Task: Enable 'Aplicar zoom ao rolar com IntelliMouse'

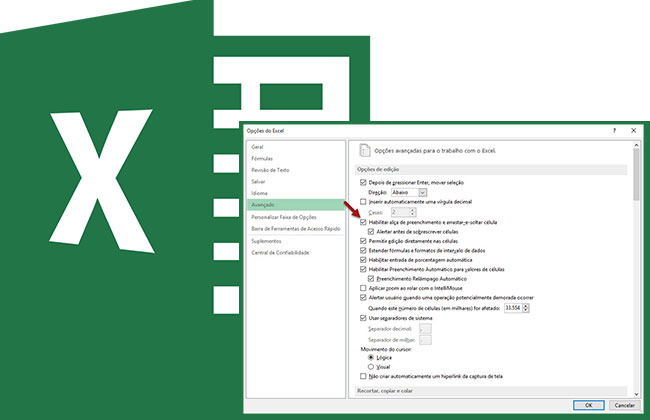Action: 363,288
